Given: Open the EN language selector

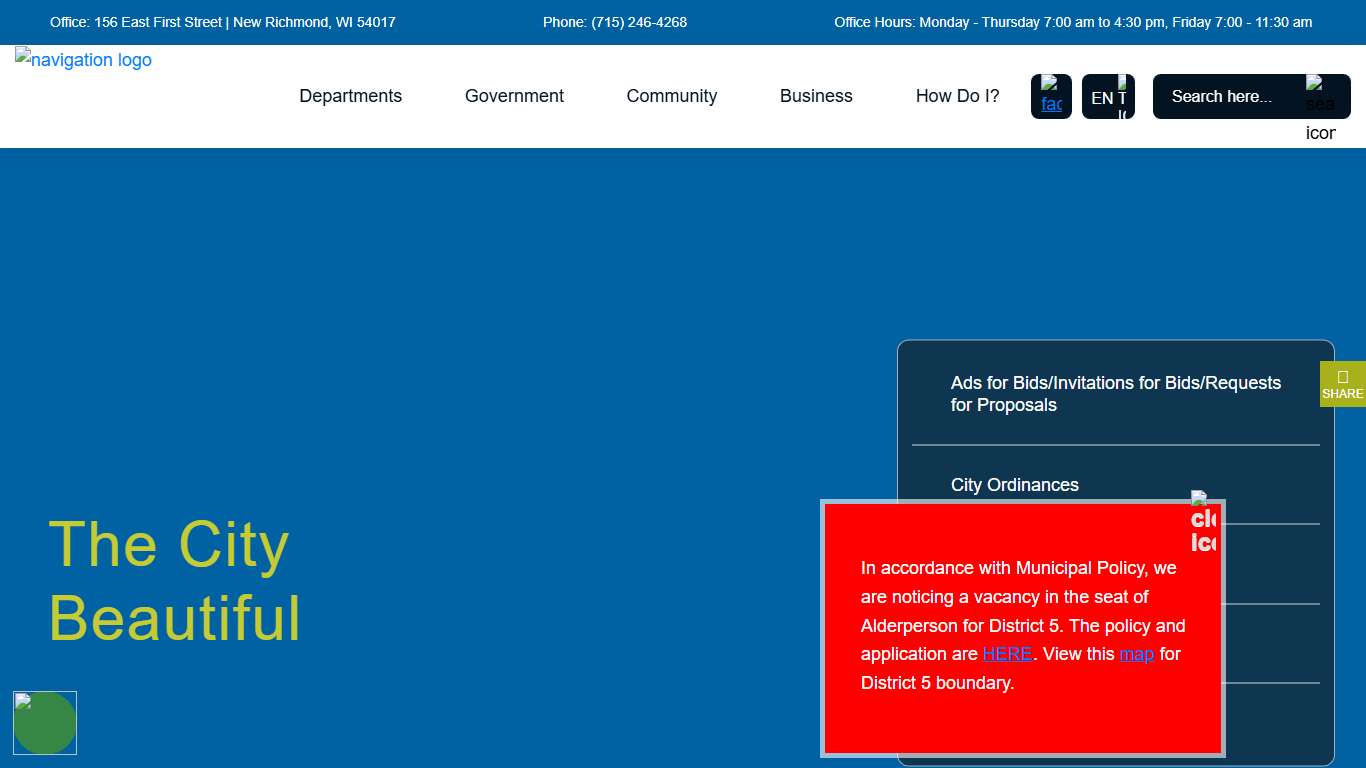Looking at the screenshot, I should click(1107, 97).
